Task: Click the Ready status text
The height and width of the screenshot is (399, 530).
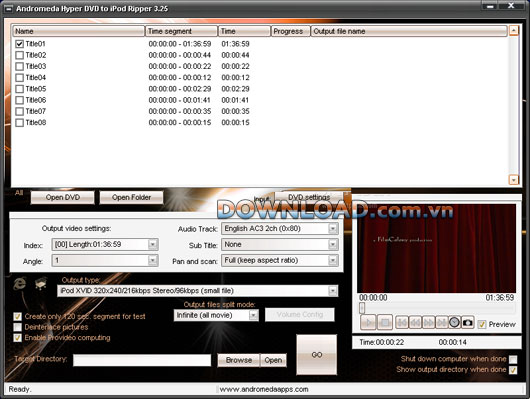Action: tap(20, 390)
